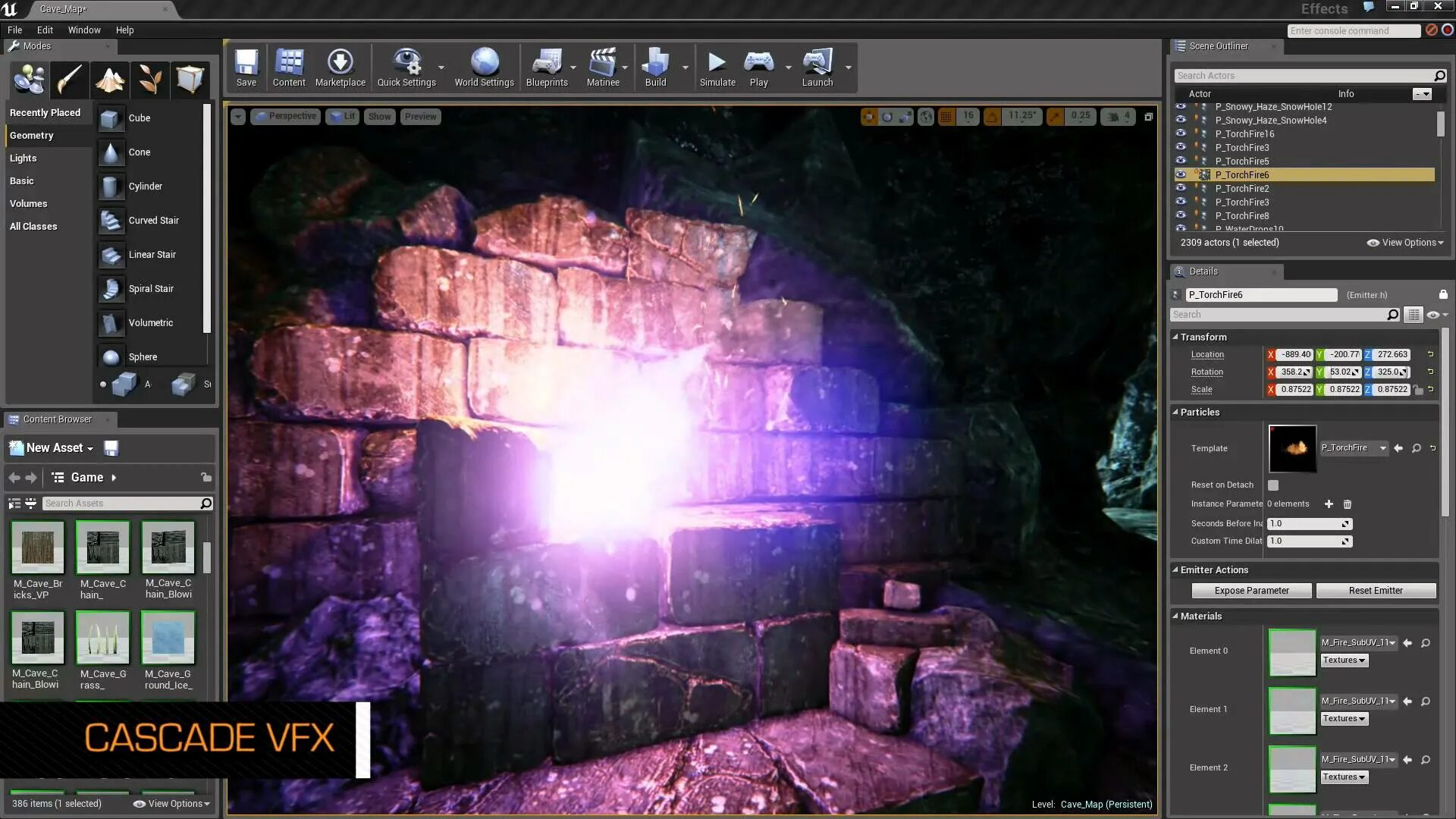Toggle the Reset on Detach checkbox
The height and width of the screenshot is (819, 1456).
(x=1273, y=485)
